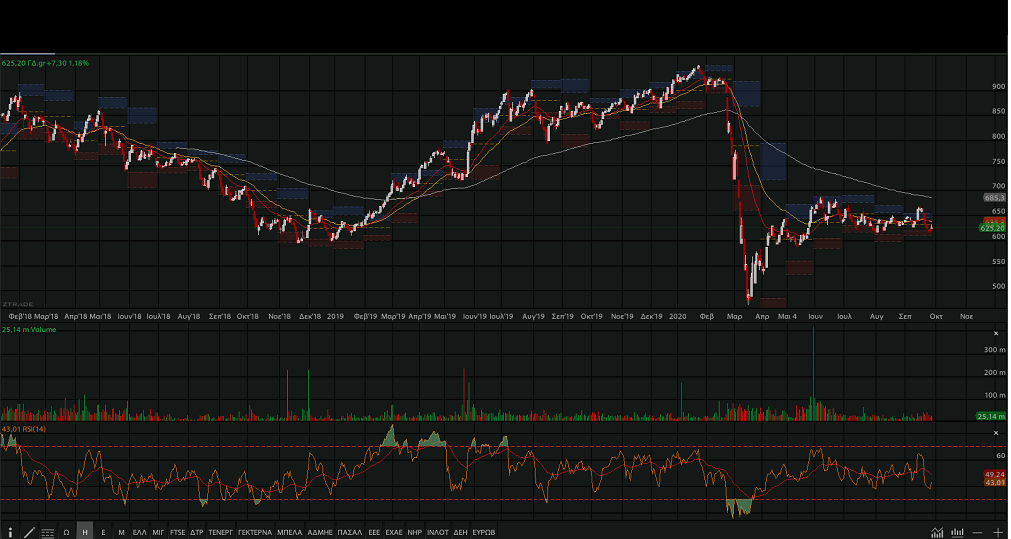Select the trend line drawing tool

point(29,532)
